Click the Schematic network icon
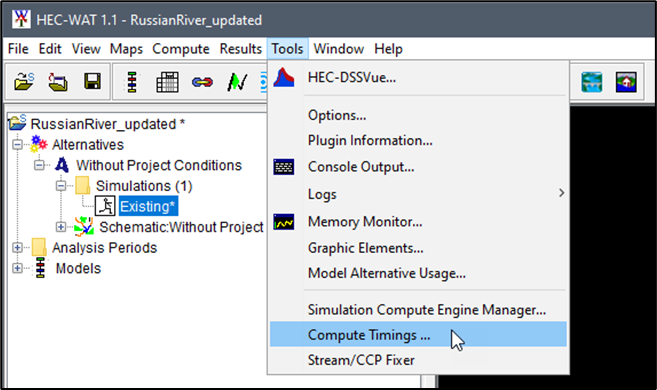657x390 pixels. (x=84, y=227)
